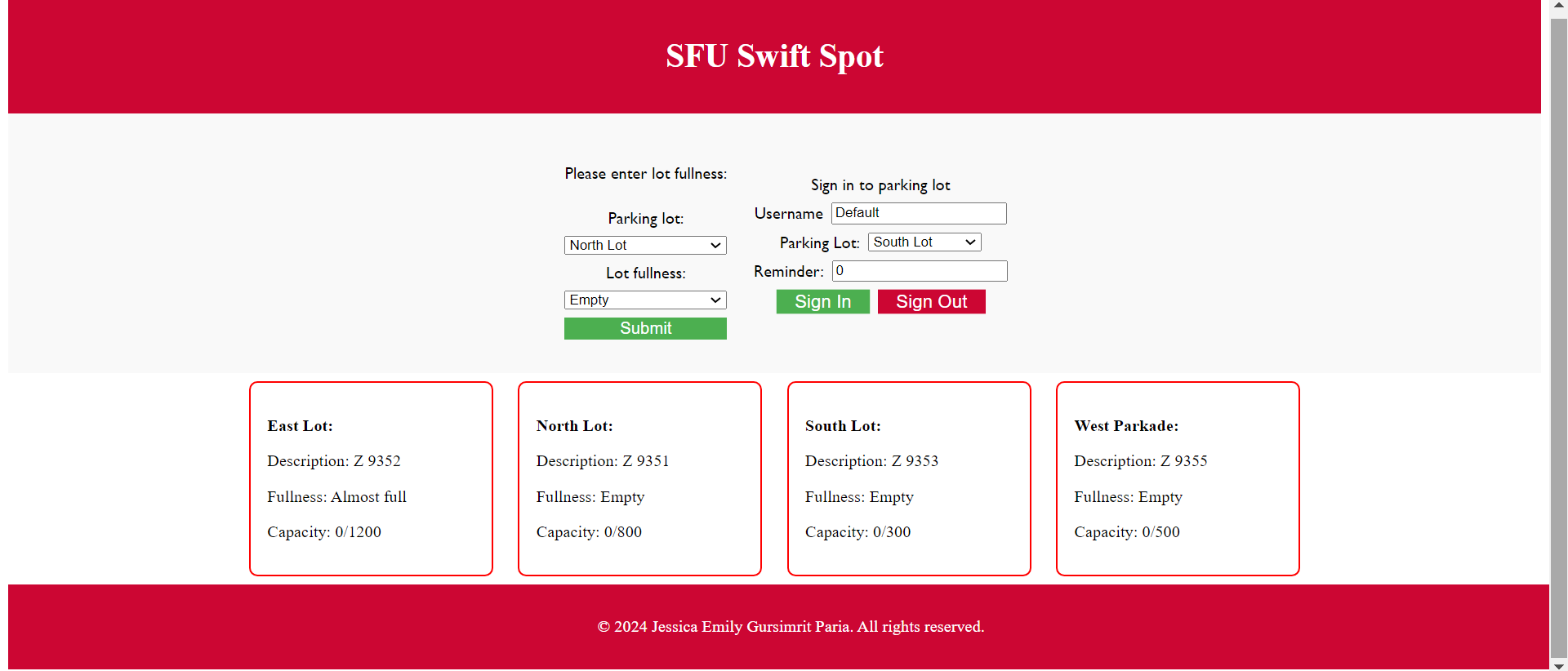Focus the Reminder input field
The height and width of the screenshot is (671, 1568).
click(x=920, y=271)
